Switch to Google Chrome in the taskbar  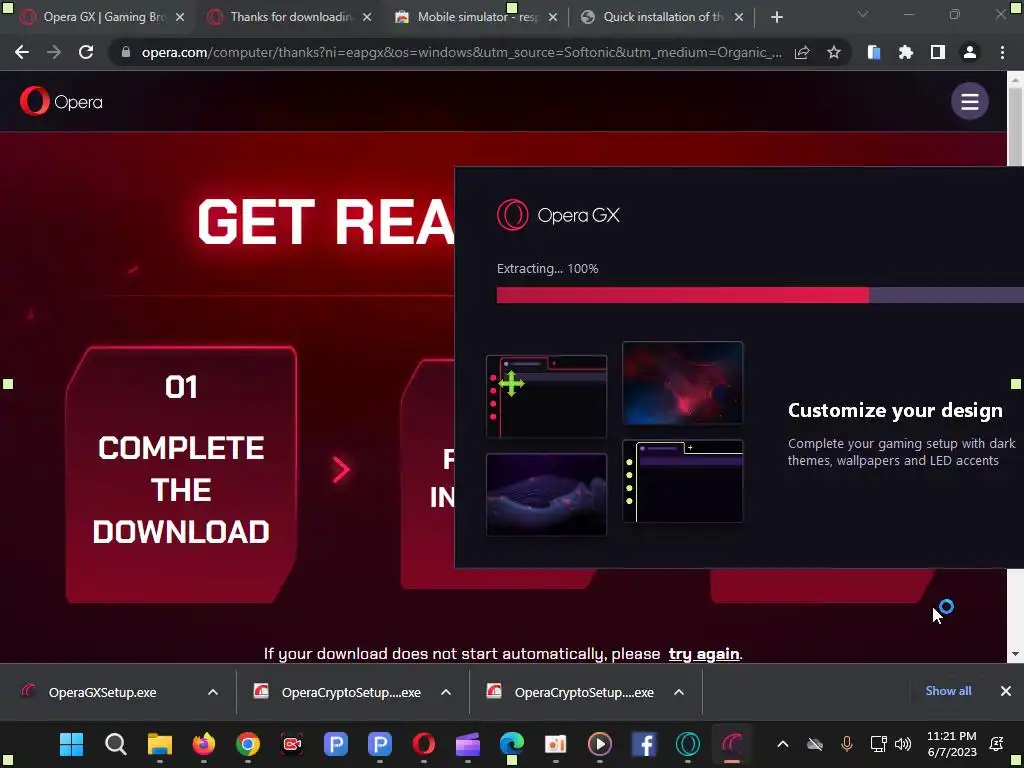pyautogui.click(x=248, y=744)
